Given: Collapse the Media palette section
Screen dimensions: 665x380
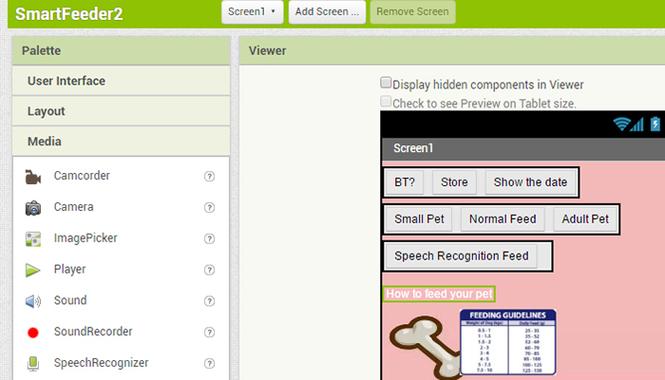Looking at the screenshot, I should click(121, 141).
